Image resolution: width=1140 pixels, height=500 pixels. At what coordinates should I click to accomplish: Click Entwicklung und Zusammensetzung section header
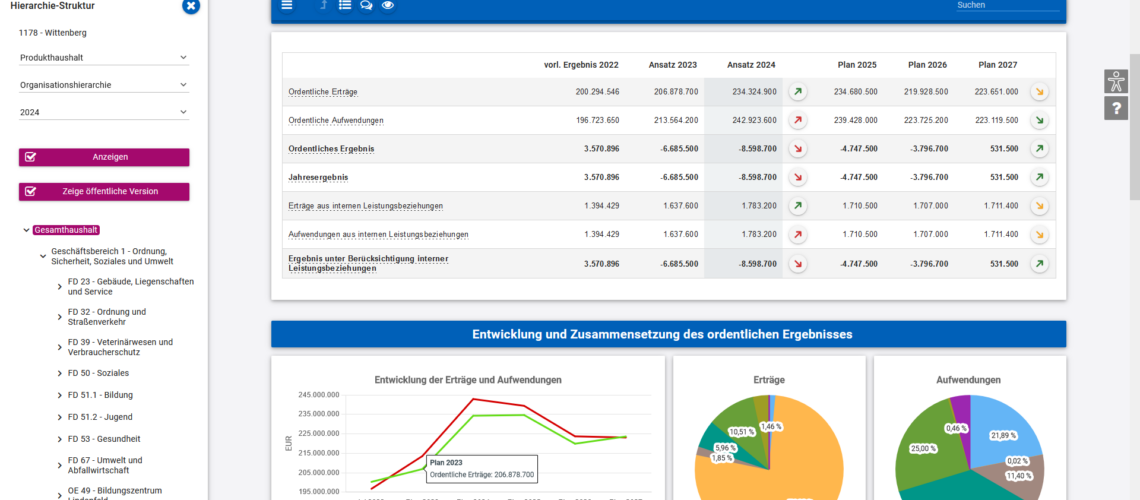668,334
